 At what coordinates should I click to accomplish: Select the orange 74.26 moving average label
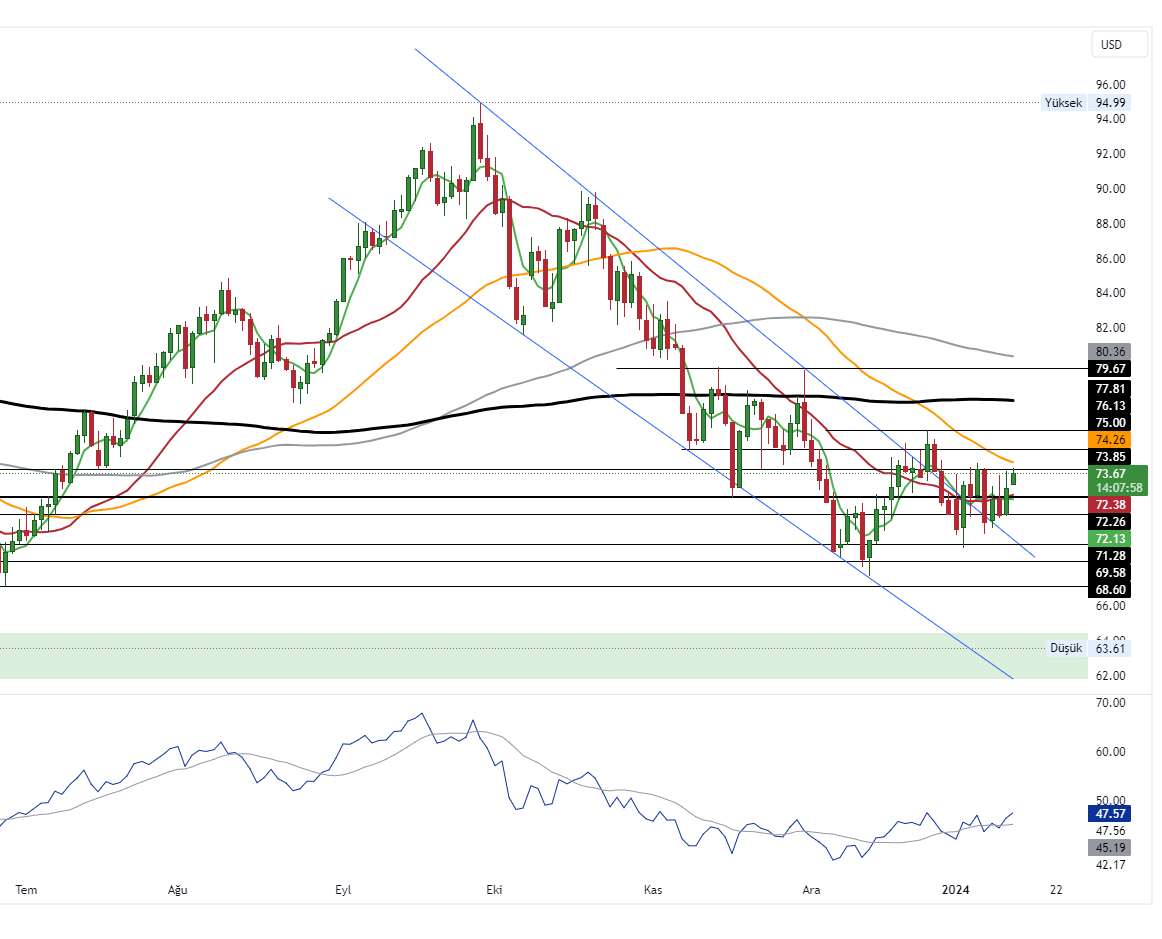point(1111,439)
